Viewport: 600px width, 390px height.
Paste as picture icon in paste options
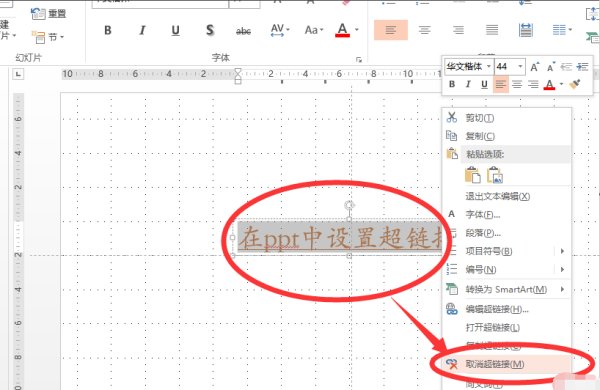(495, 175)
